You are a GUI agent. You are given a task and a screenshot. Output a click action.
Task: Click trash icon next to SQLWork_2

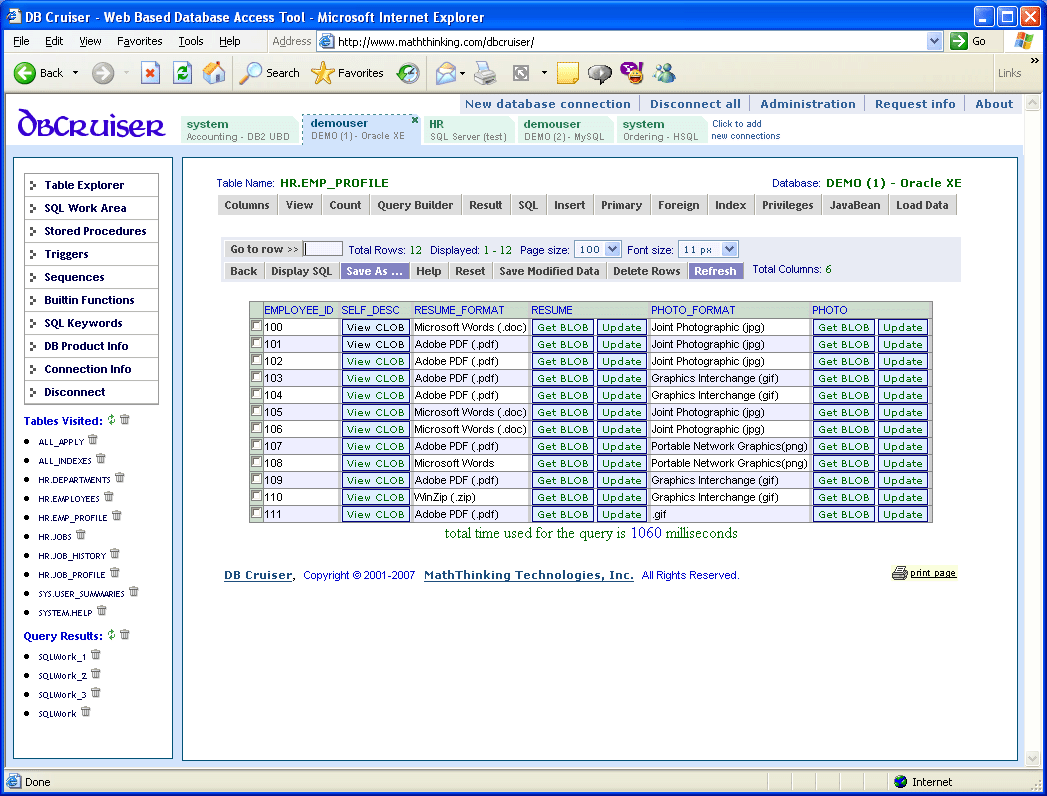95,674
